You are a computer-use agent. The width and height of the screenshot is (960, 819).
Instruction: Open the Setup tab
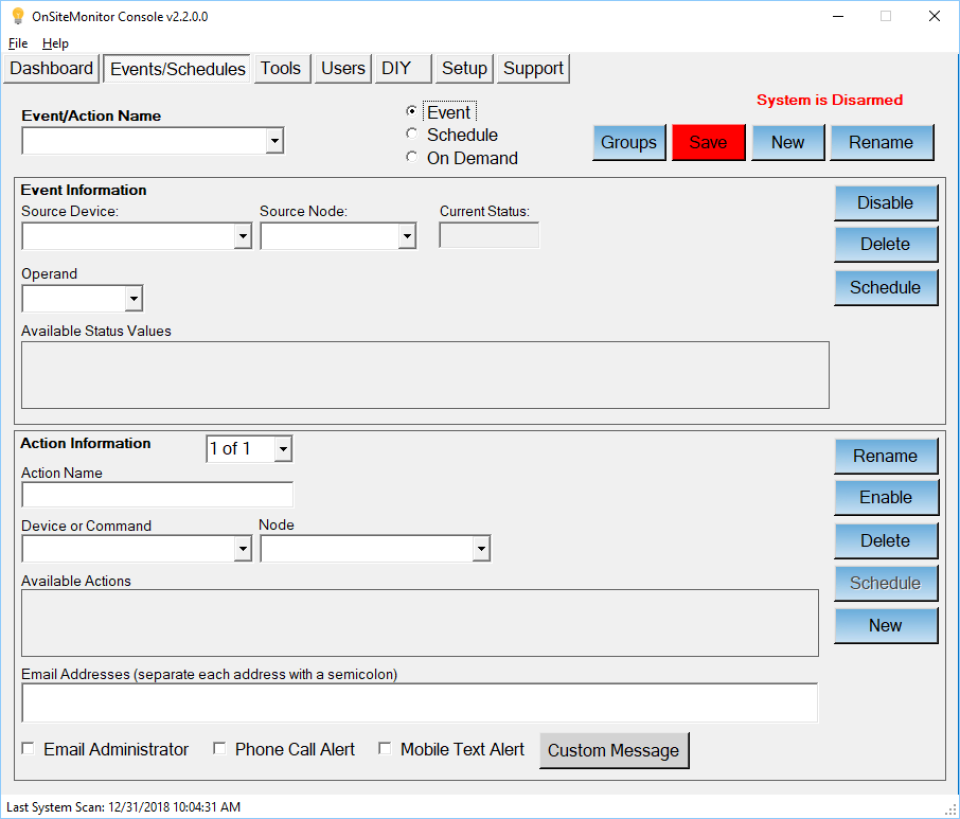[463, 68]
